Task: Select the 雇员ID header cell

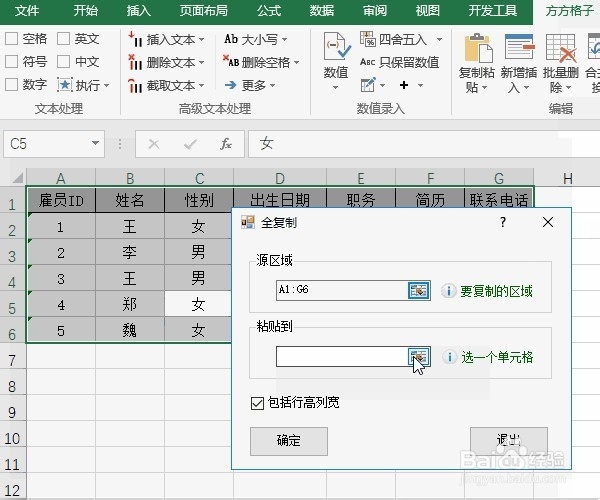Action: (x=61, y=200)
